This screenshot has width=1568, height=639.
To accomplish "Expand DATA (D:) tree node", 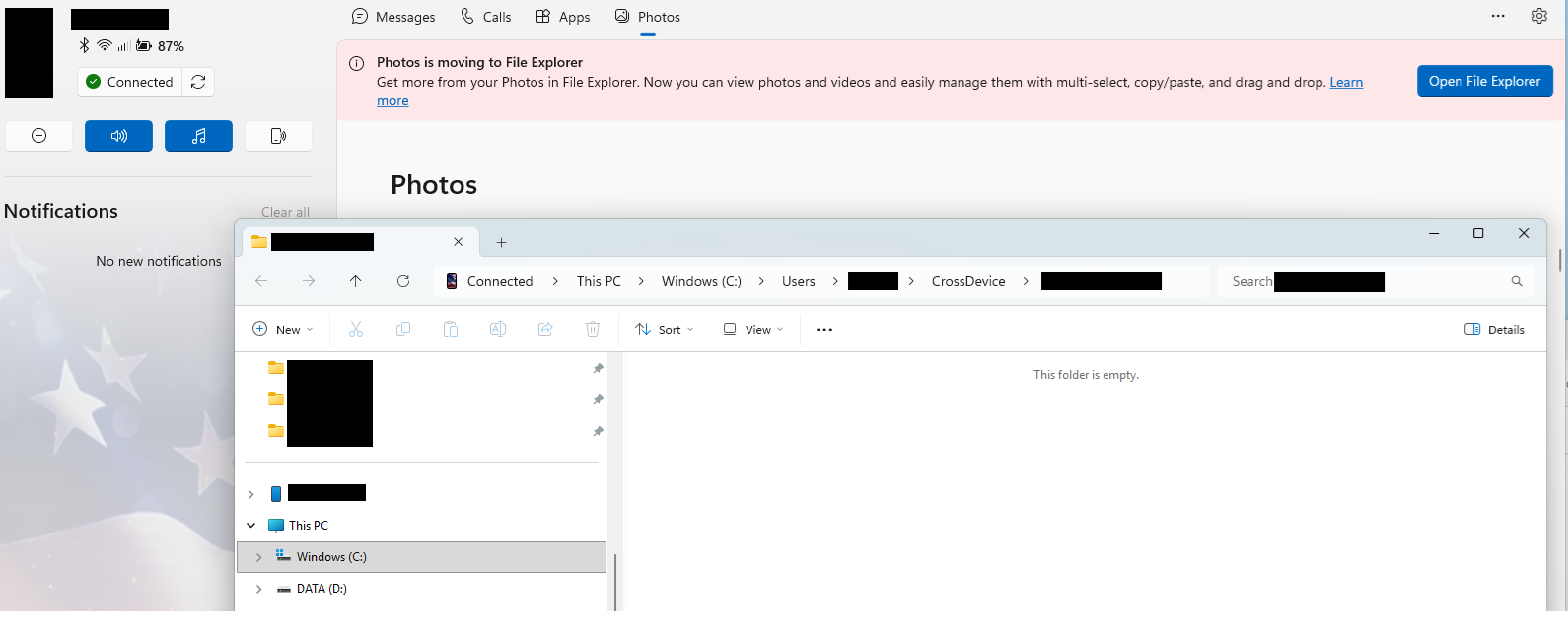I will (x=259, y=589).
